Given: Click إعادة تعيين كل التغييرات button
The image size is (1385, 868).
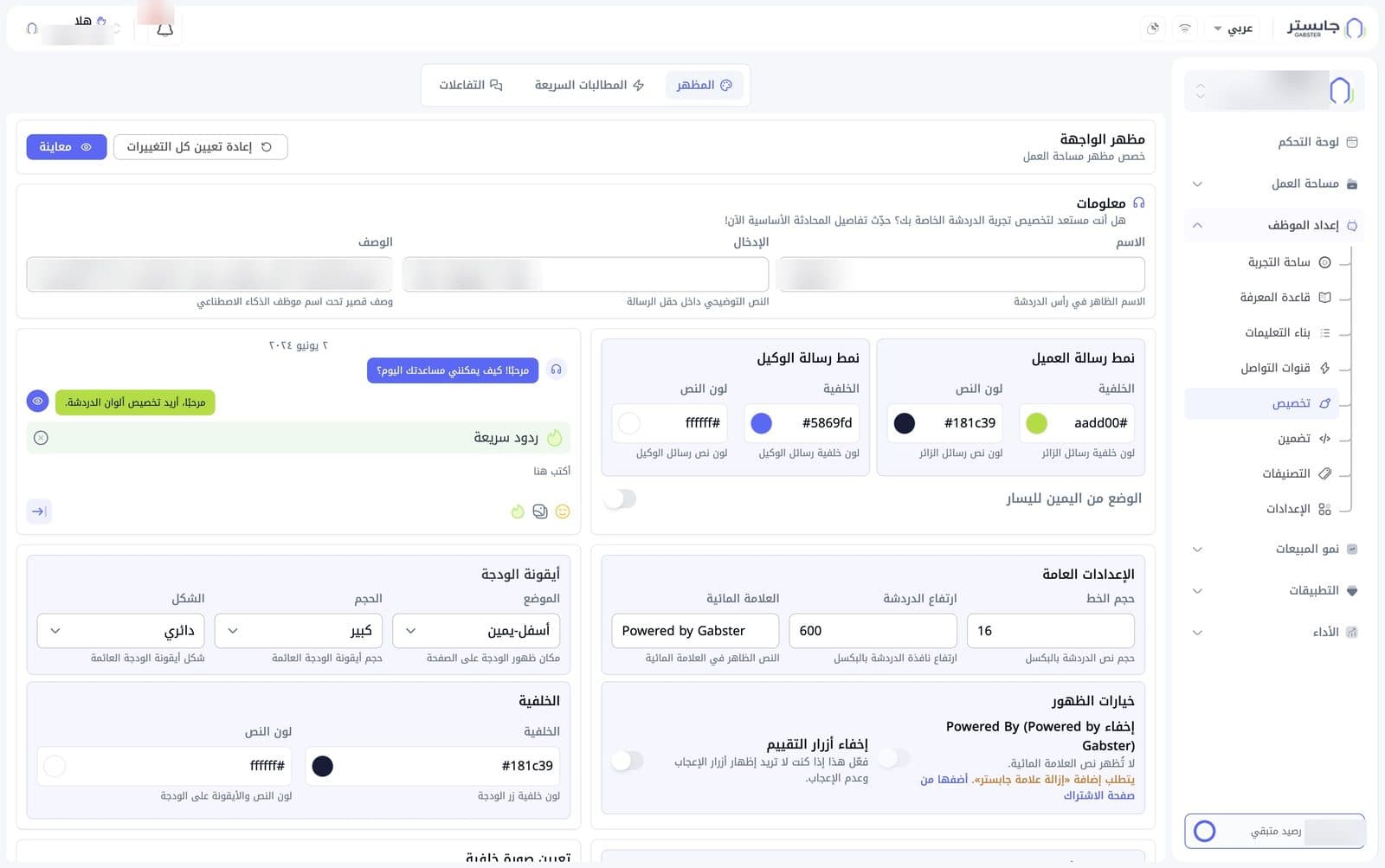Looking at the screenshot, I should click(200, 147).
